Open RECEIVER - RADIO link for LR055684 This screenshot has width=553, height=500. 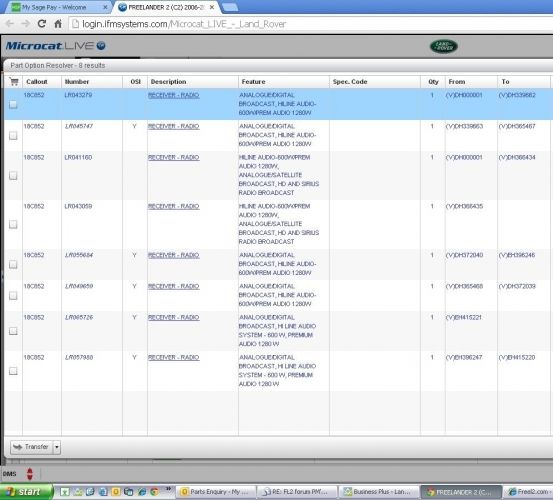click(174, 255)
